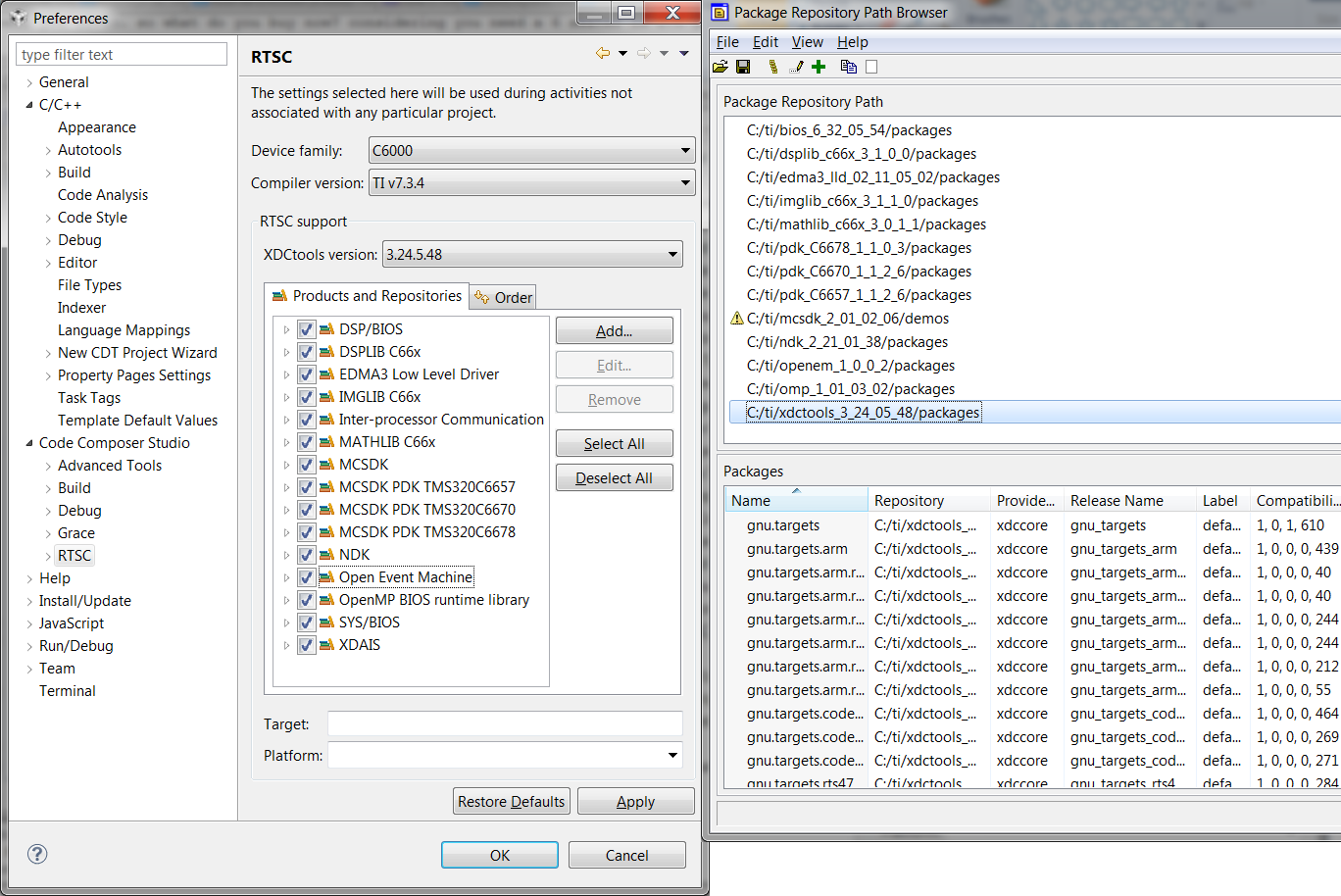Click the save floppy disk toolbar icon
1341x896 pixels.
(x=743, y=67)
